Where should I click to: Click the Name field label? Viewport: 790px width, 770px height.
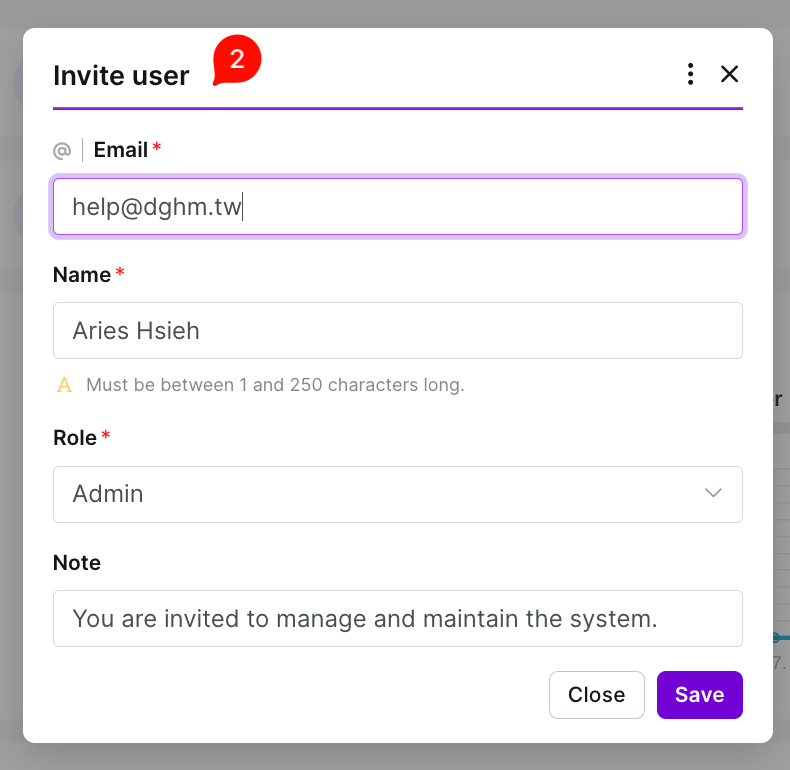pyautogui.click(x=82, y=275)
